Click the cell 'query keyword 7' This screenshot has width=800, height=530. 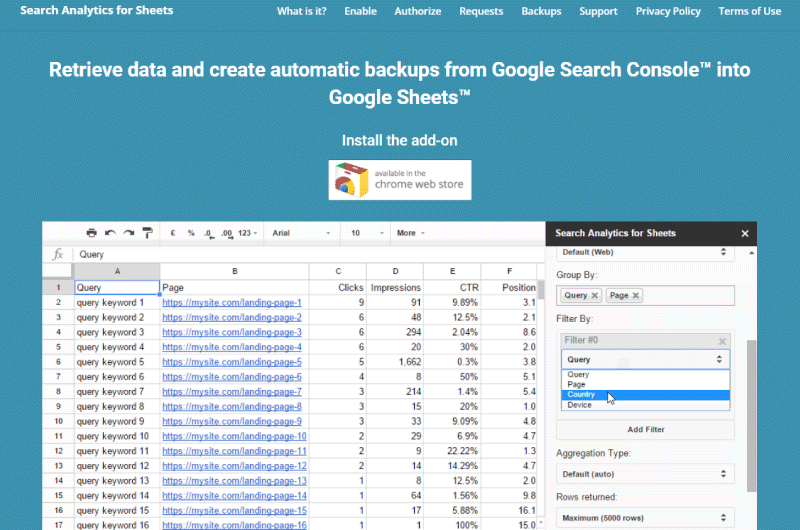(117, 392)
